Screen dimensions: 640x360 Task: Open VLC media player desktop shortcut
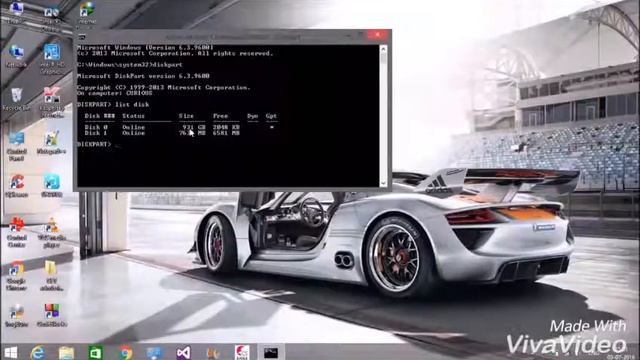(x=51, y=233)
